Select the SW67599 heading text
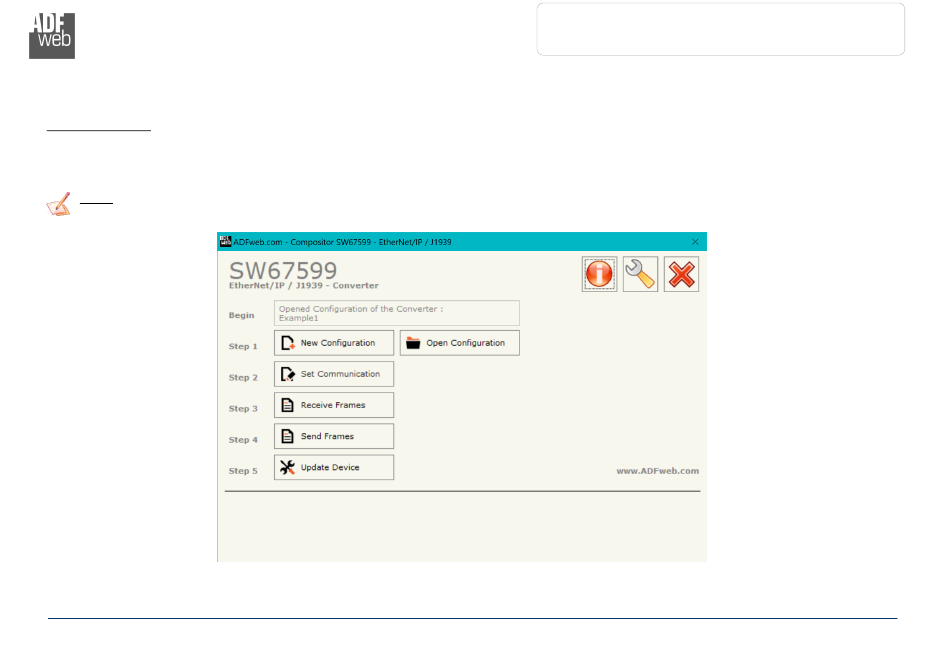Image resolution: width=950 pixels, height=659 pixels. pyautogui.click(x=283, y=270)
